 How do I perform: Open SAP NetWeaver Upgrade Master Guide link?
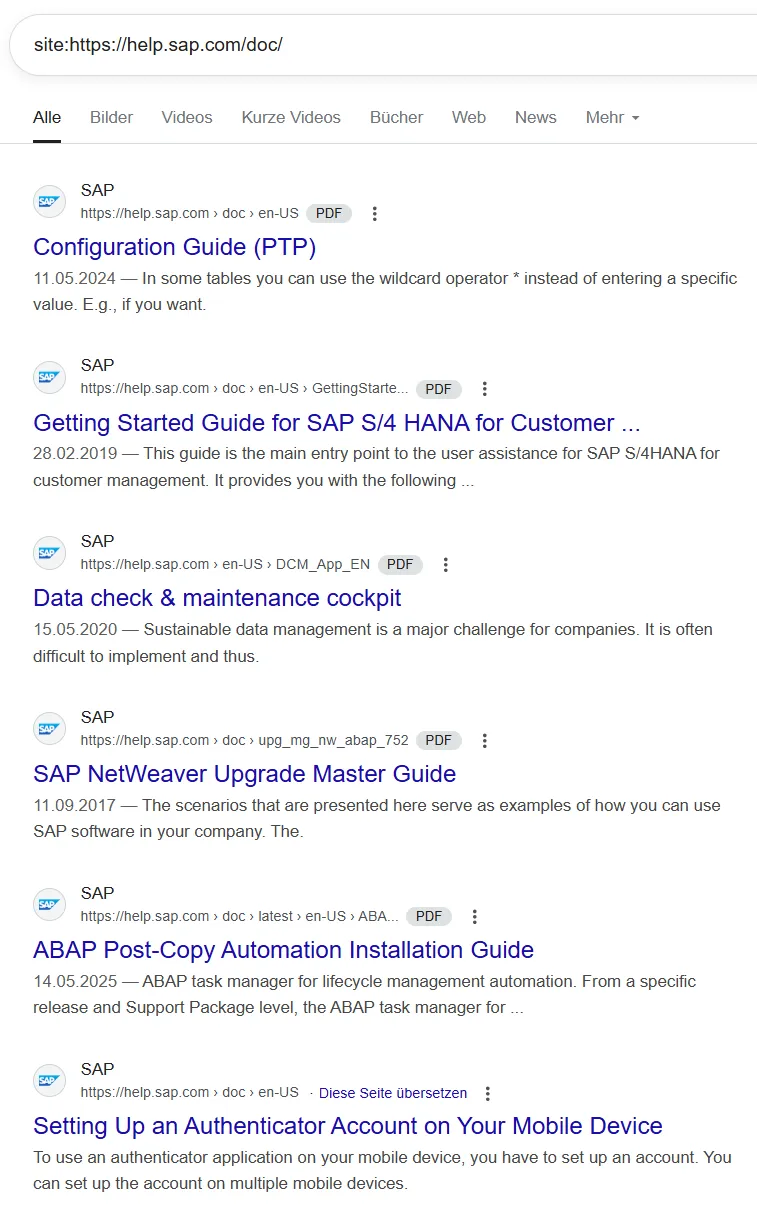(x=244, y=774)
